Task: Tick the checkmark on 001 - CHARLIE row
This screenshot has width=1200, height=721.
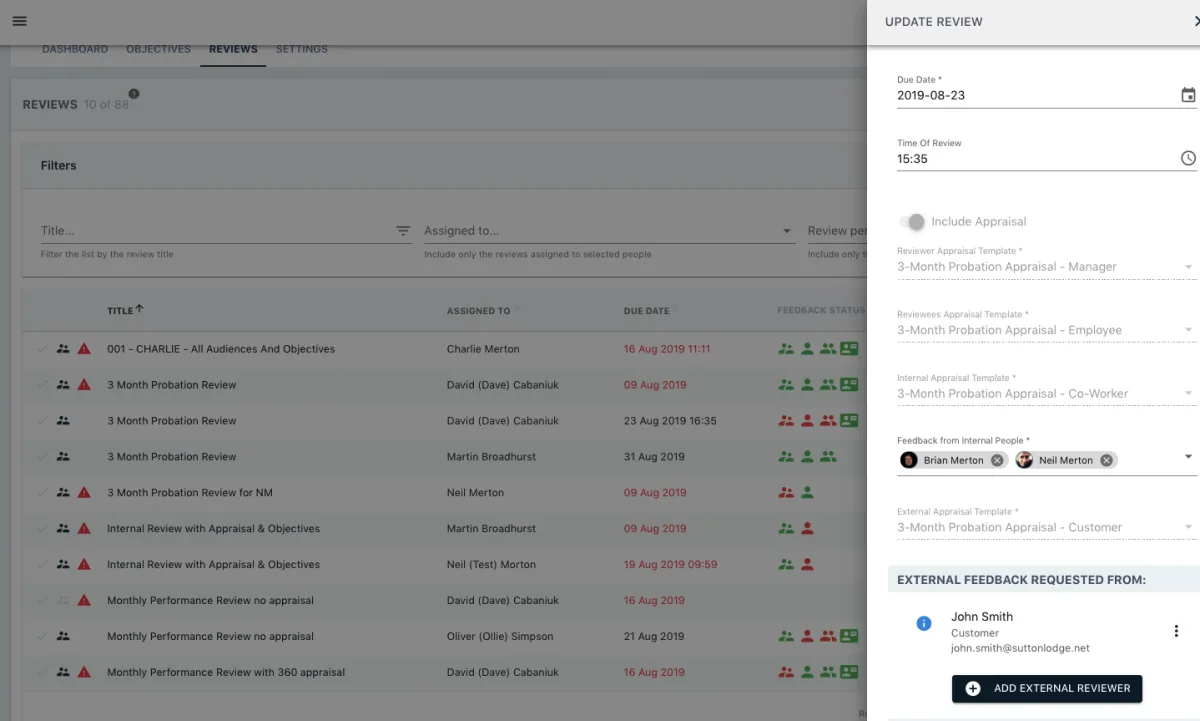Action: (x=41, y=349)
